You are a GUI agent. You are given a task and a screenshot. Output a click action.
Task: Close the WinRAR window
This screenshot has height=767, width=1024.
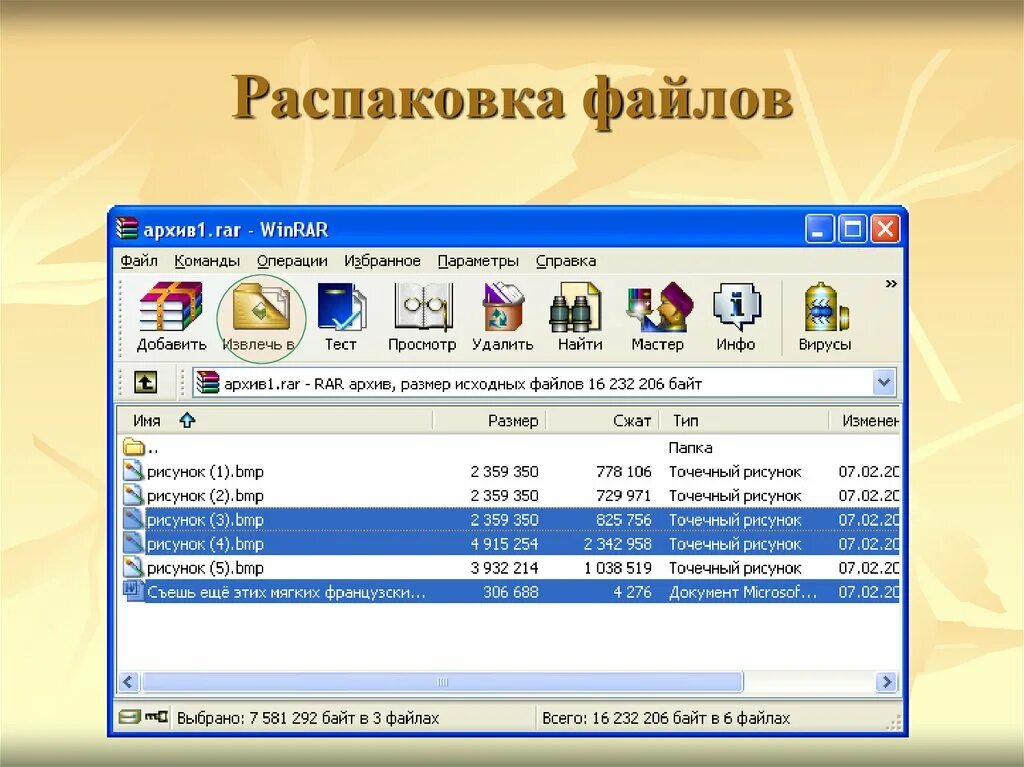coord(886,229)
